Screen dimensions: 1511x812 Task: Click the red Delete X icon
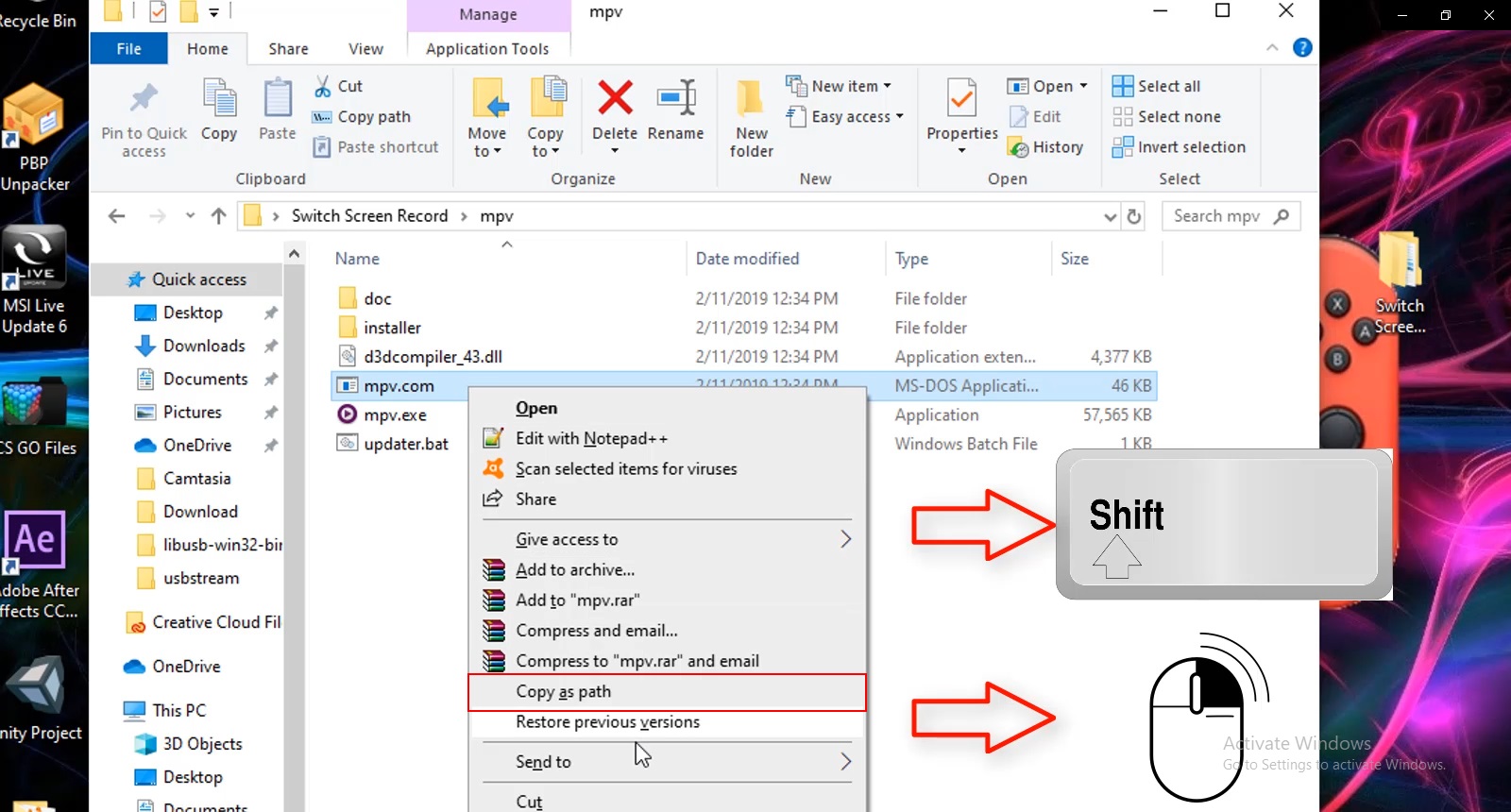coord(615,97)
